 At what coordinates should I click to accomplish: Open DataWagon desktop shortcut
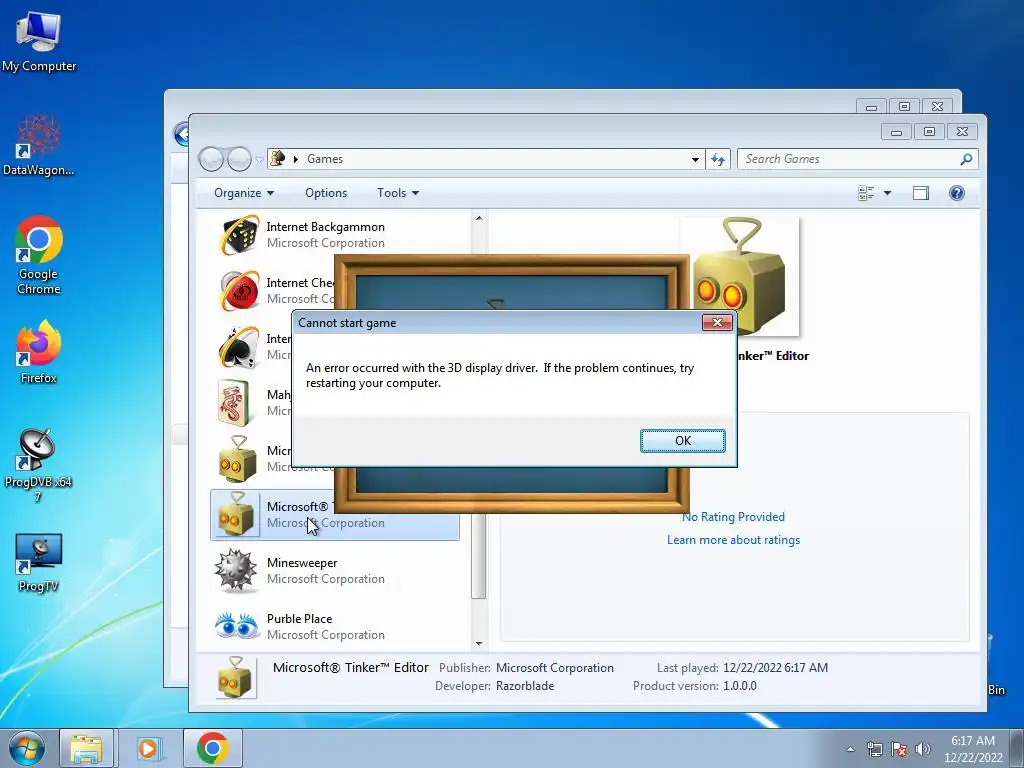coord(39,145)
